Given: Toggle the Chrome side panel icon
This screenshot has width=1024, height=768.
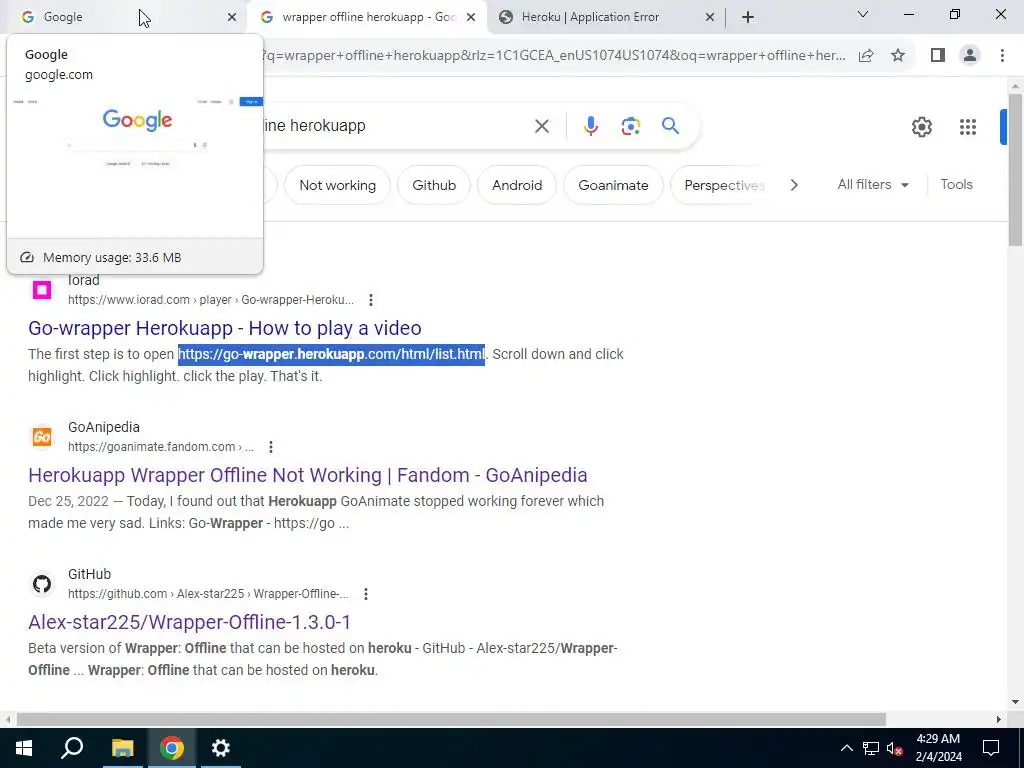Looking at the screenshot, I should (938, 56).
